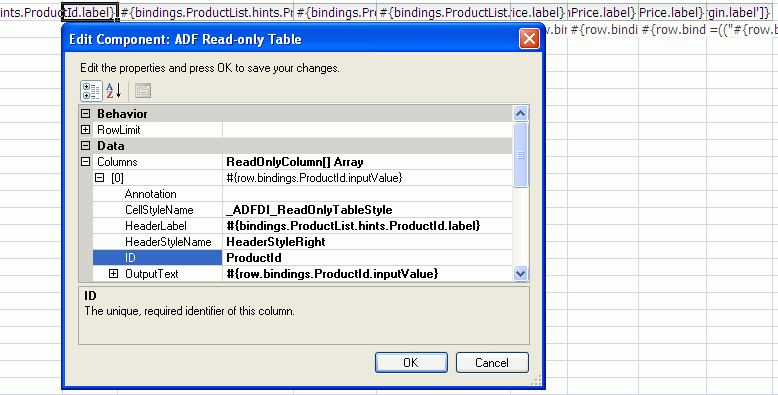This screenshot has height=395, width=778.
Task: Open Property Pages toolbar icon
Action: 143,91
